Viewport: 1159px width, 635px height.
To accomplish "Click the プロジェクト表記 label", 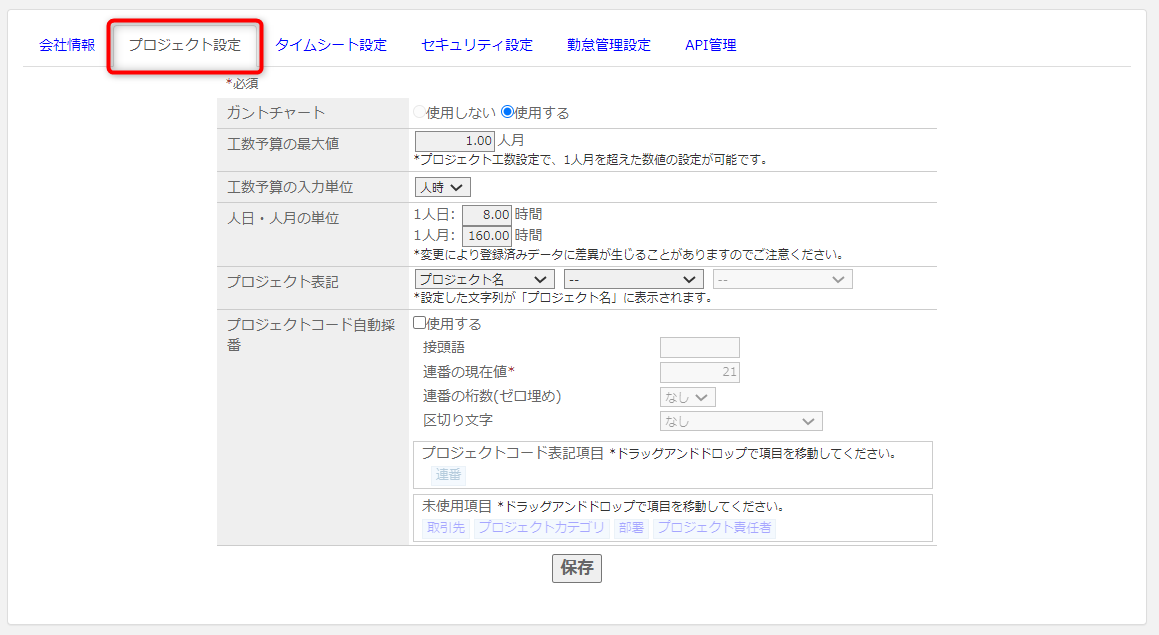I will pyautogui.click(x=282, y=282).
